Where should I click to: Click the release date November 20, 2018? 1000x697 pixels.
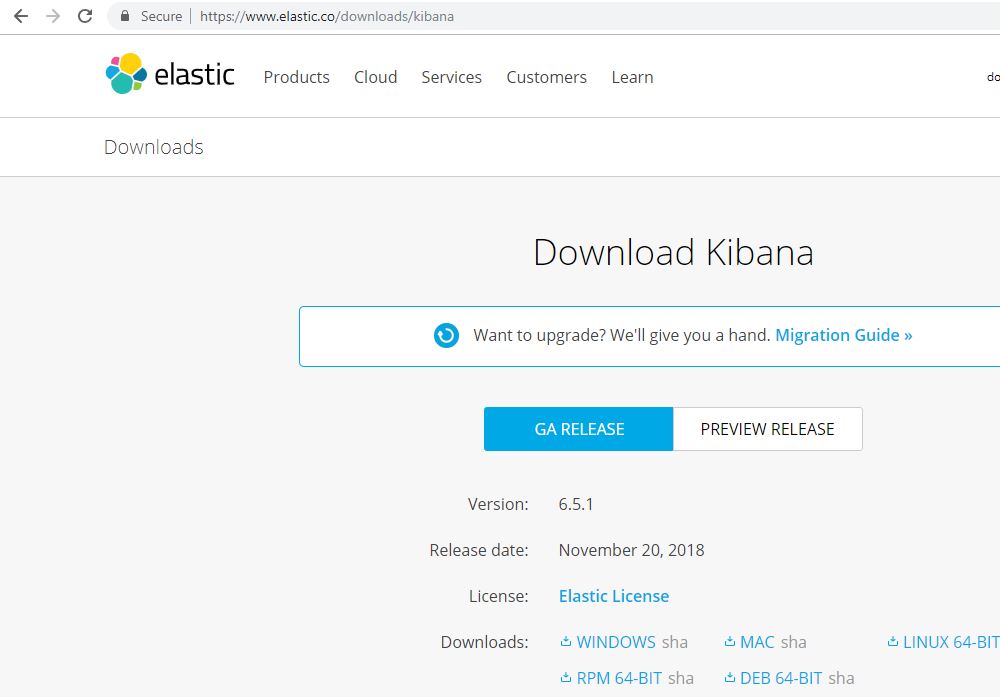(x=631, y=550)
